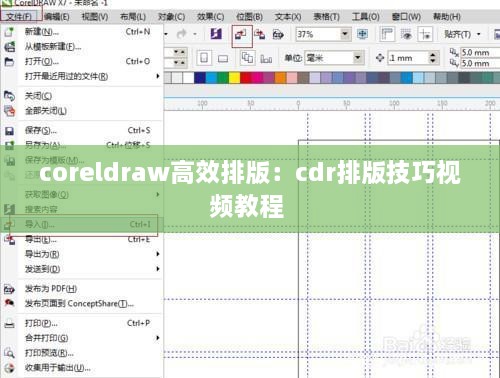Select landscape page orientation icon
Viewport: 500px width, 378px height.
click(x=223, y=59)
